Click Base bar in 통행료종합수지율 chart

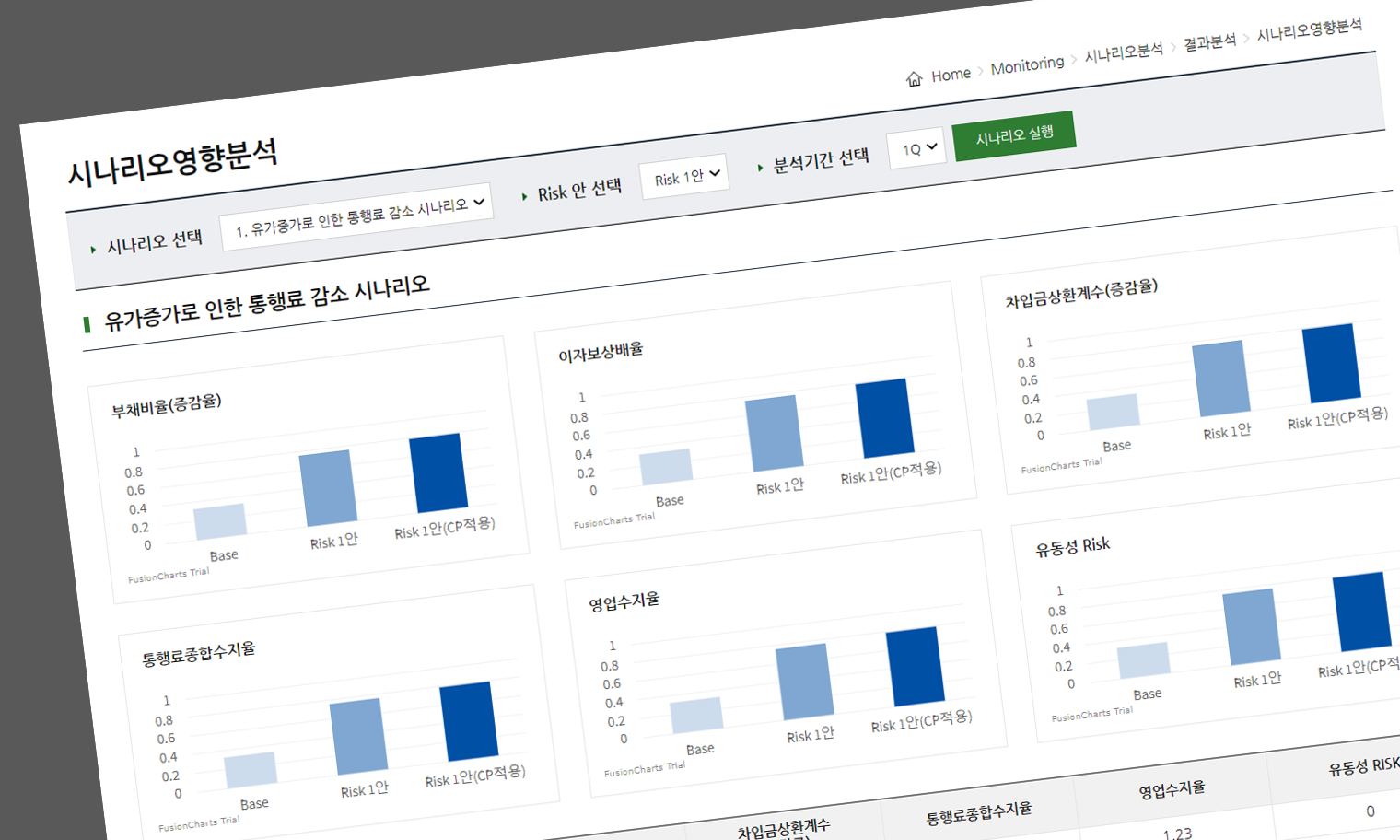click(251, 770)
